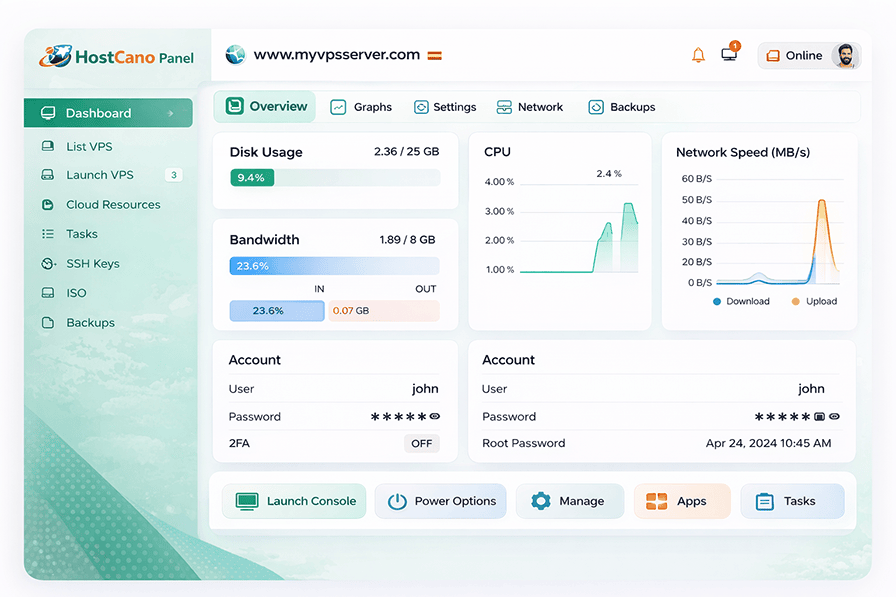
Task: Select the SSH Keys sidebar icon
Action: coord(48,263)
